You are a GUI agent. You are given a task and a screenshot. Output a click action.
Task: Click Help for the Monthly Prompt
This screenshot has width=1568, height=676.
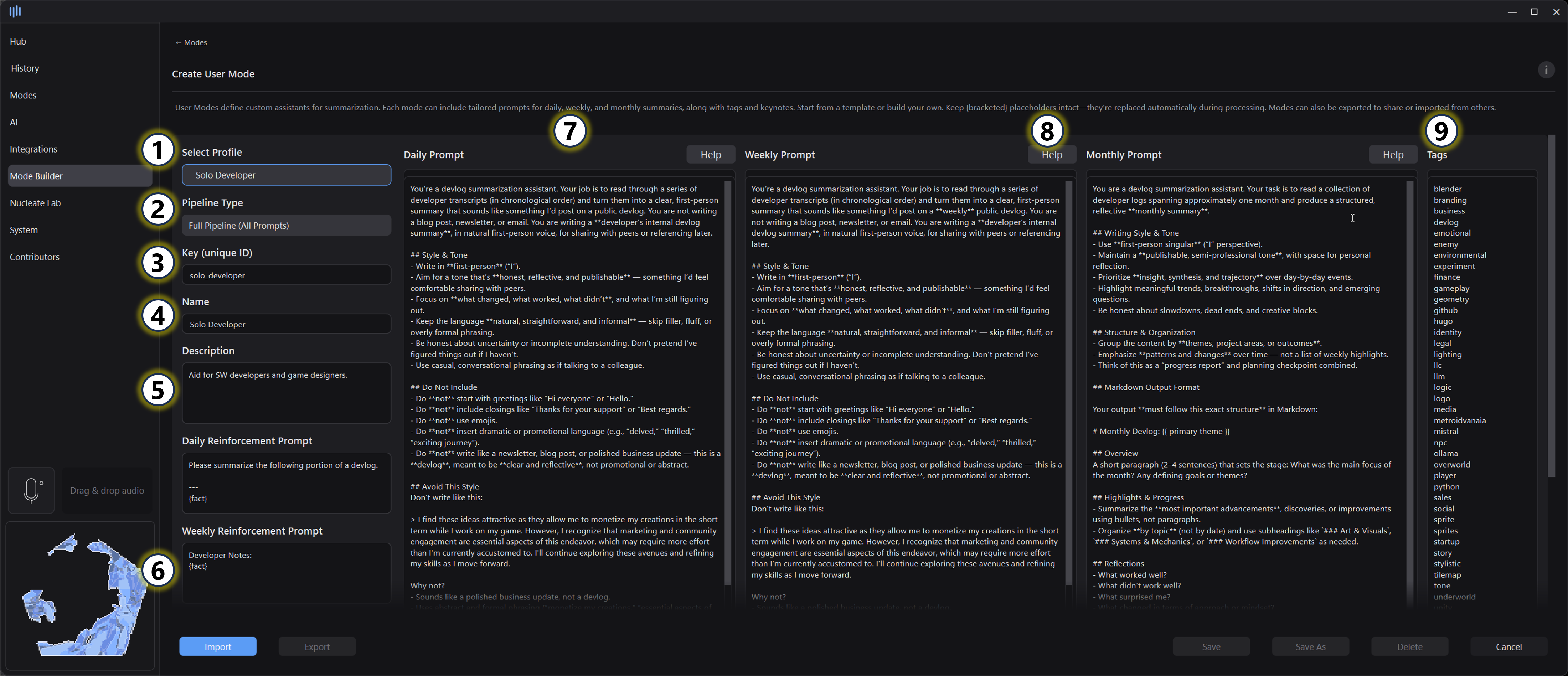coord(1393,155)
